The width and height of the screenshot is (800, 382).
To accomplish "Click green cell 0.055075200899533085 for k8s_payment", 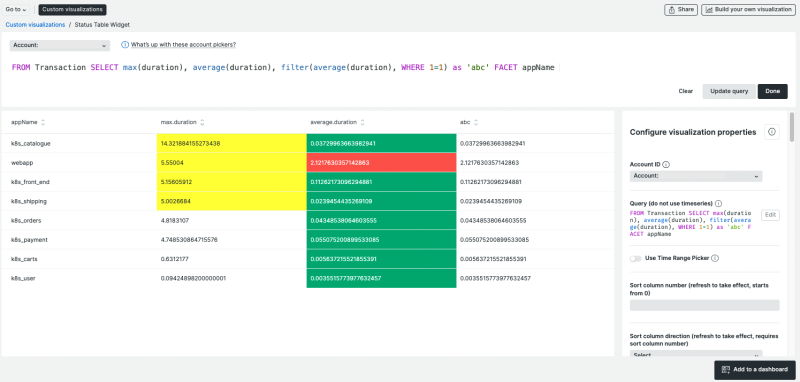I will tap(381, 240).
